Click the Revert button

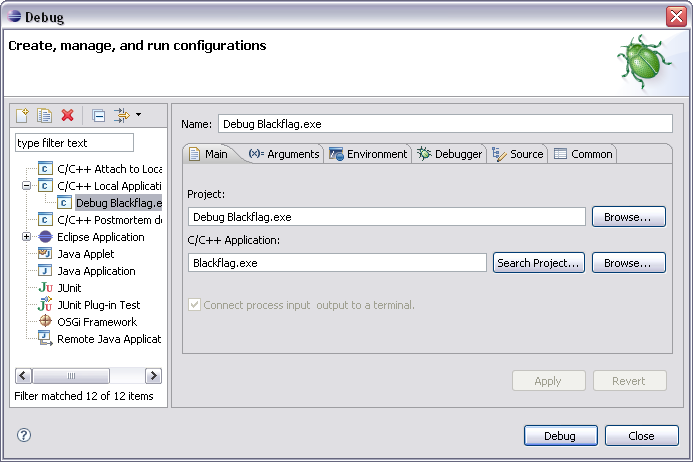click(629, 381)
